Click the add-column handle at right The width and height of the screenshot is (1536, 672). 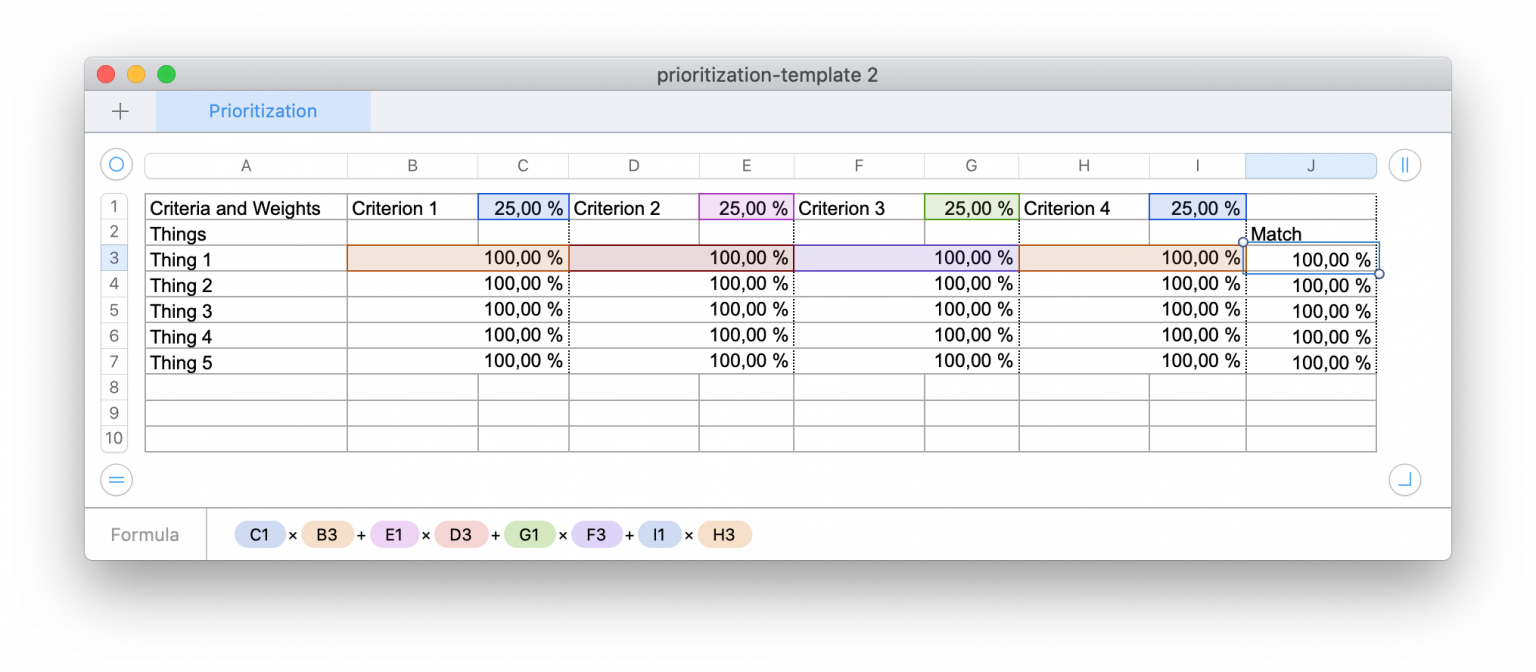coord(1405,165)
